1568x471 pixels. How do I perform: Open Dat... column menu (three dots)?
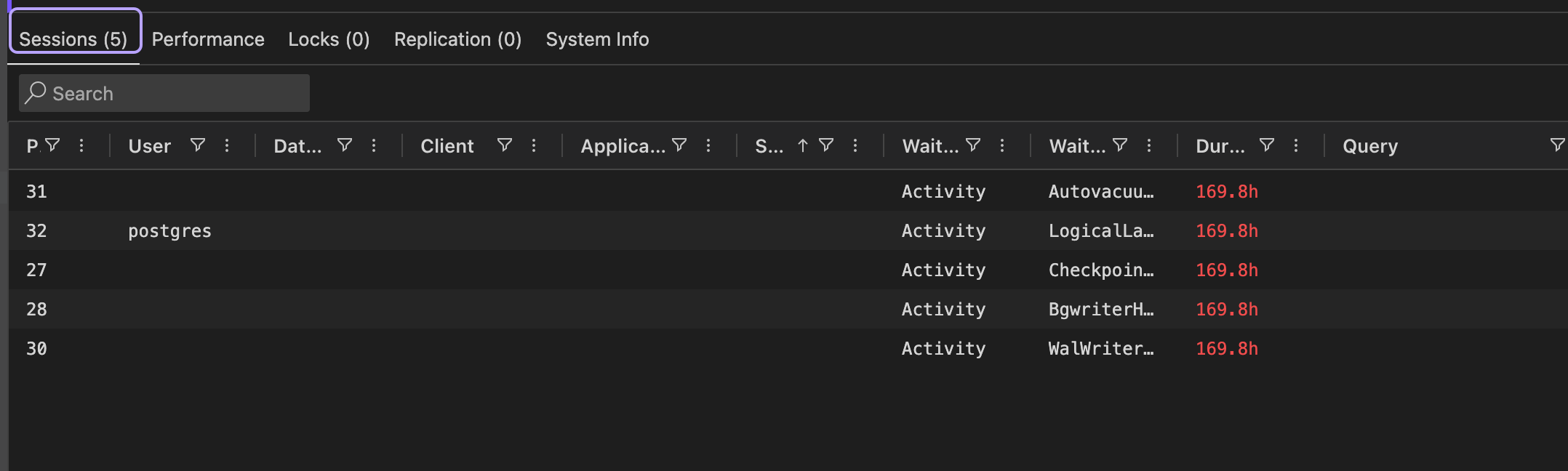click(x=374, y=145)
